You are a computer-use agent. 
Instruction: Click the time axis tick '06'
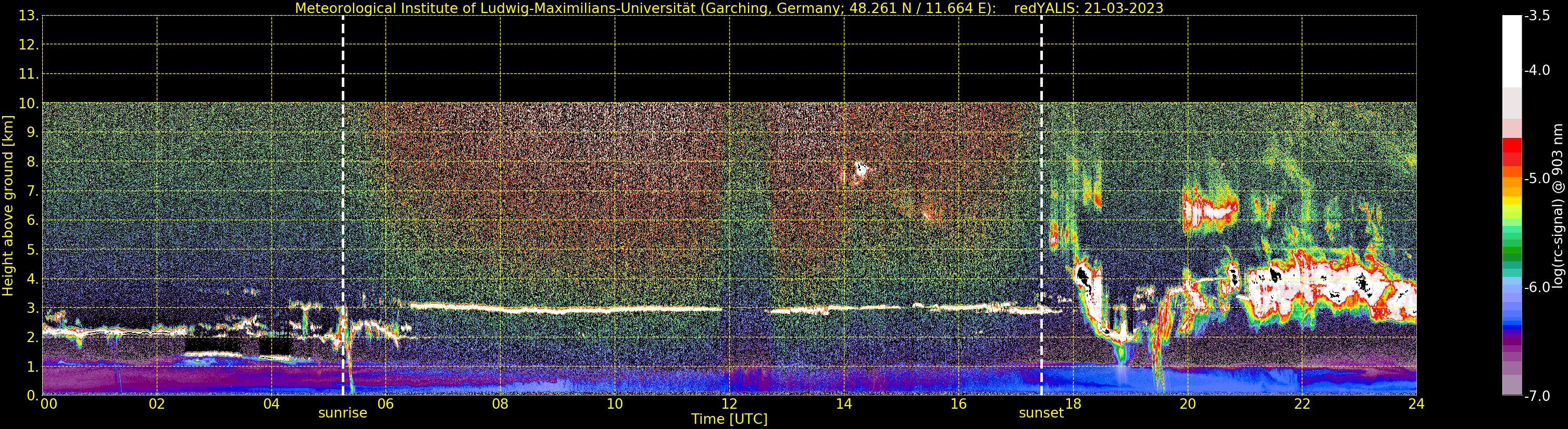coord(386,404)
